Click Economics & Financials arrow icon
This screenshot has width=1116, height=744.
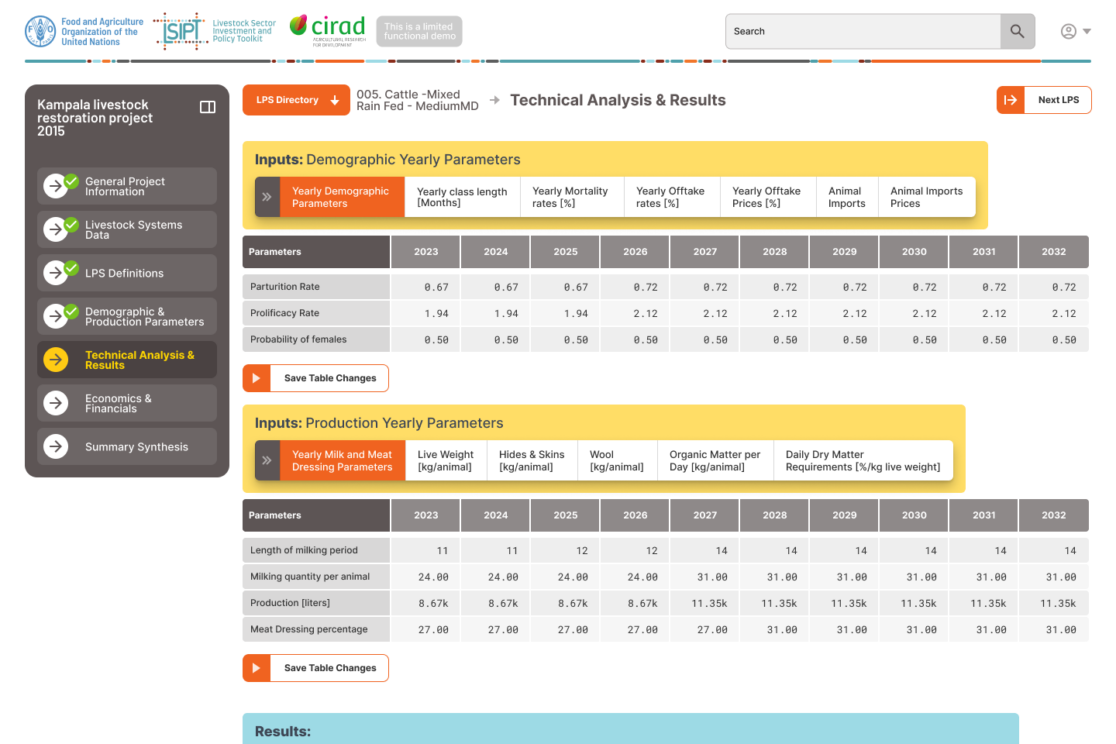pos(56,403)
